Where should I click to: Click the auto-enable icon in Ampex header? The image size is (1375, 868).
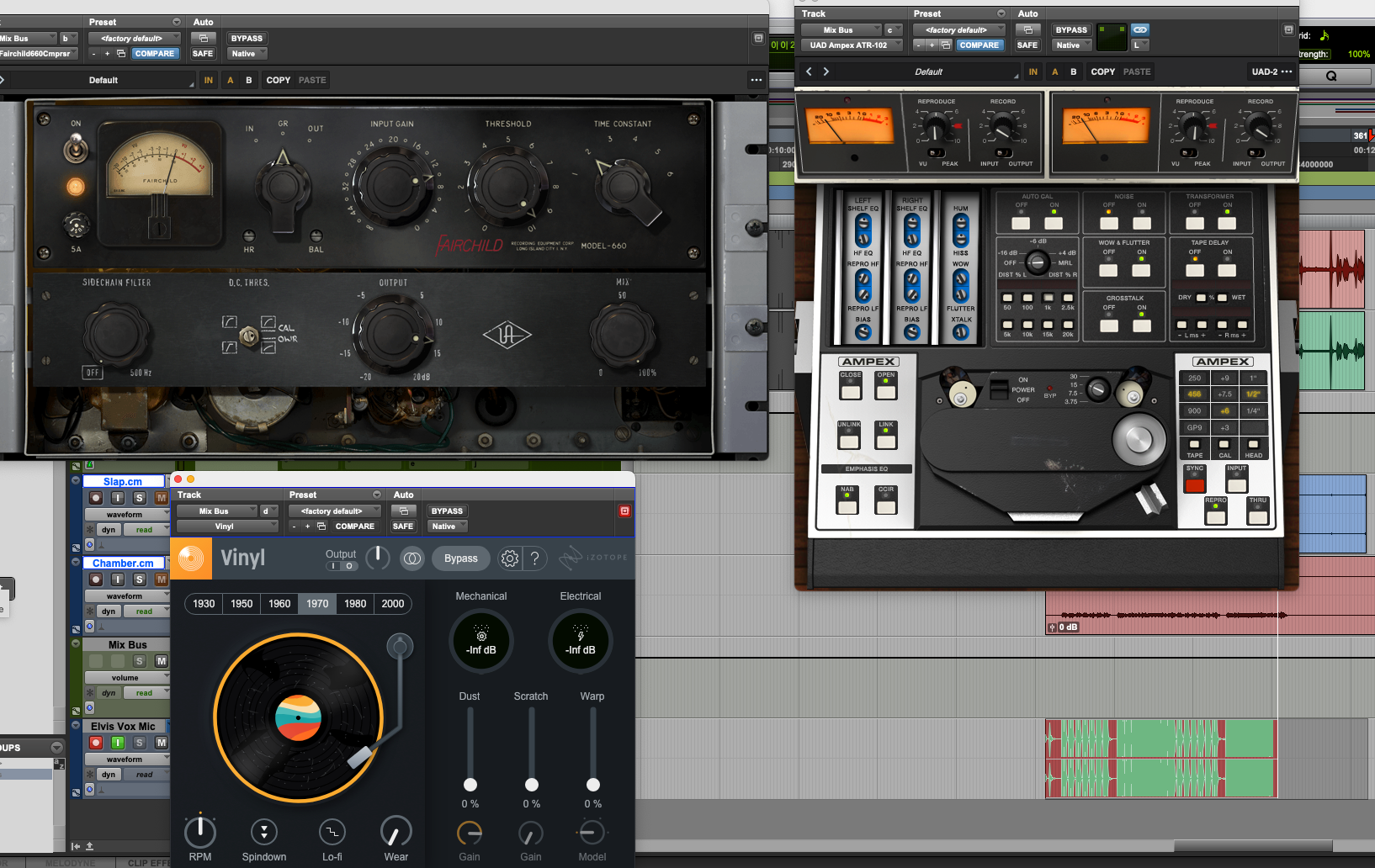coord(1027,29)
